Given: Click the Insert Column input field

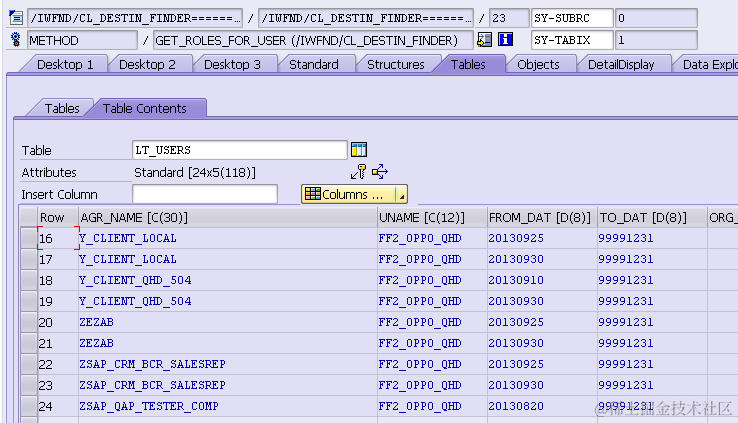Looking at the screenshot, I should 205,194.
